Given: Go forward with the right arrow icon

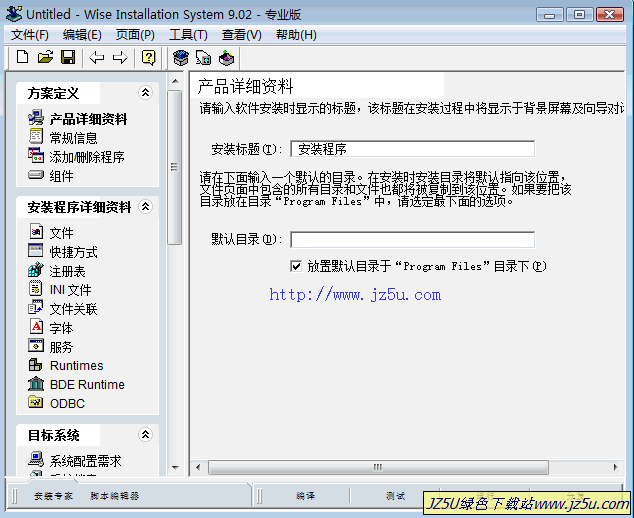Looking at the screenshot, I should (120, 57).
